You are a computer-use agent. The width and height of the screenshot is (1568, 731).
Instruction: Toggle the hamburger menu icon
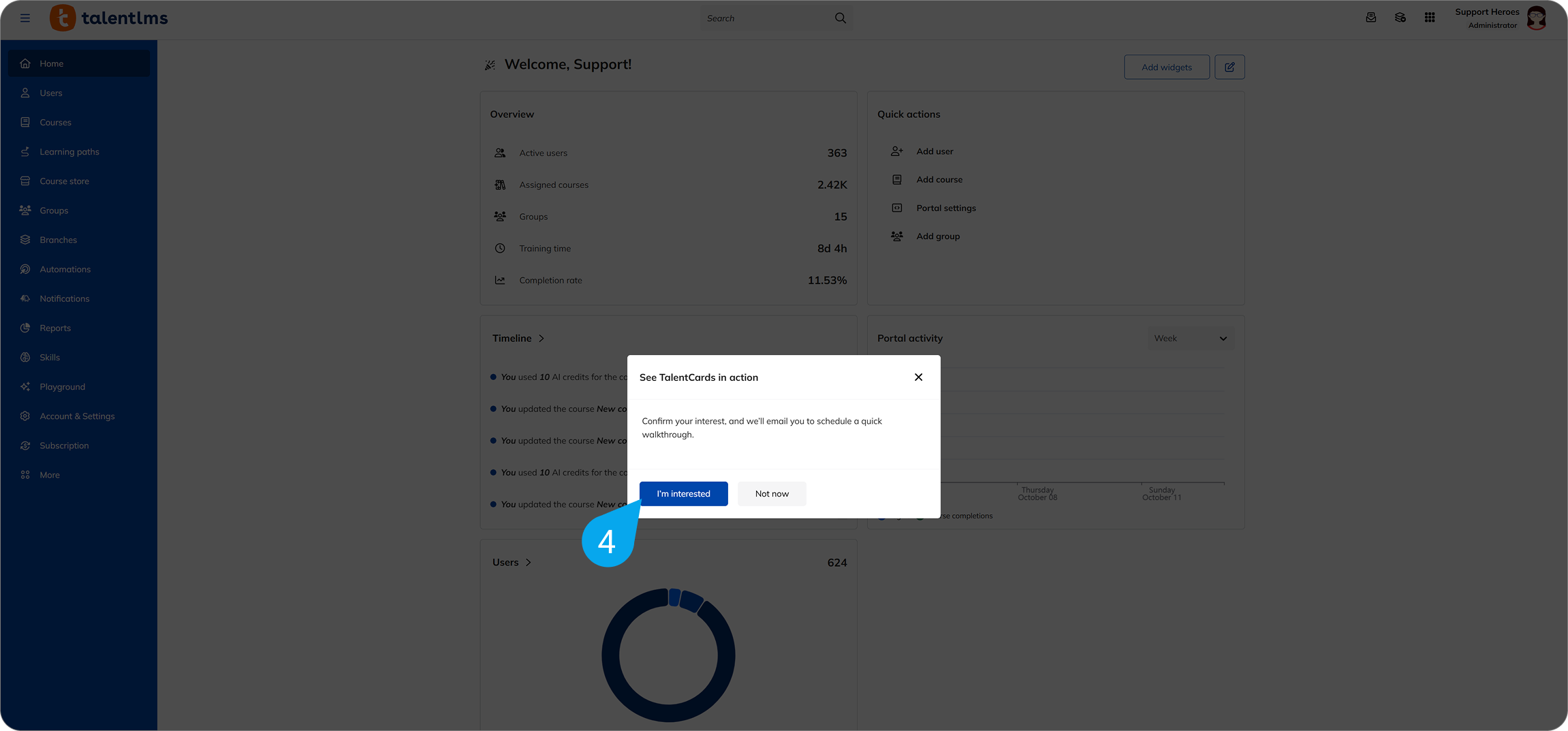pos(25,18)
